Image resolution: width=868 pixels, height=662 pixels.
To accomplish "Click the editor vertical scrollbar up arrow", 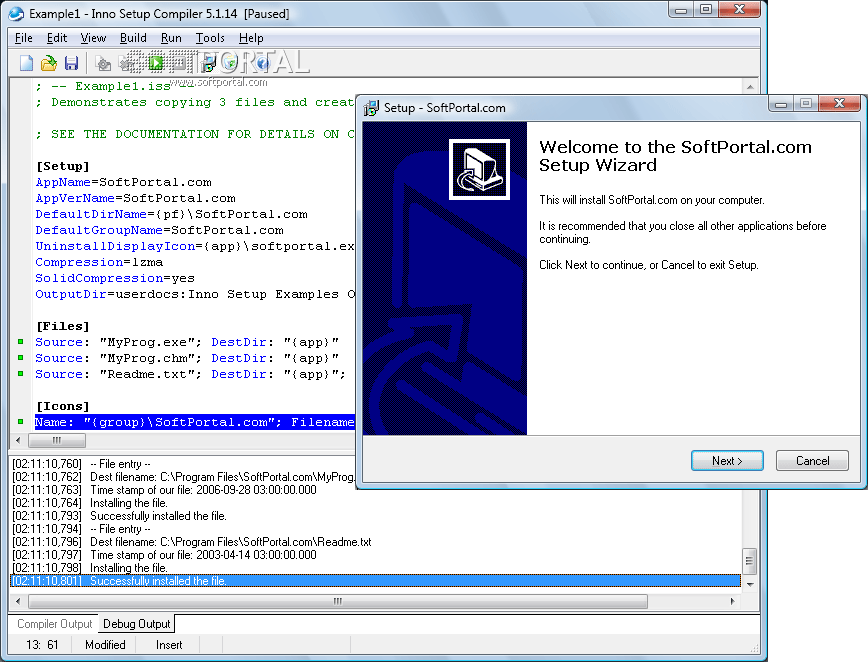I will tap(750, 86).
